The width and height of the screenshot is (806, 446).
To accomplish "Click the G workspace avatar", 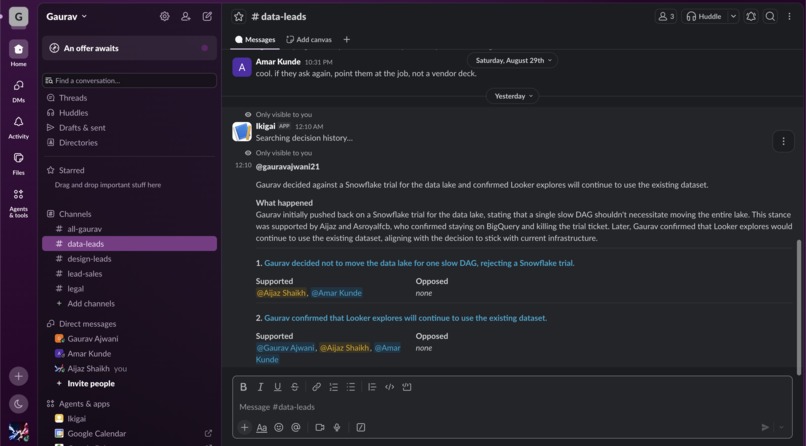I will 19,16.
